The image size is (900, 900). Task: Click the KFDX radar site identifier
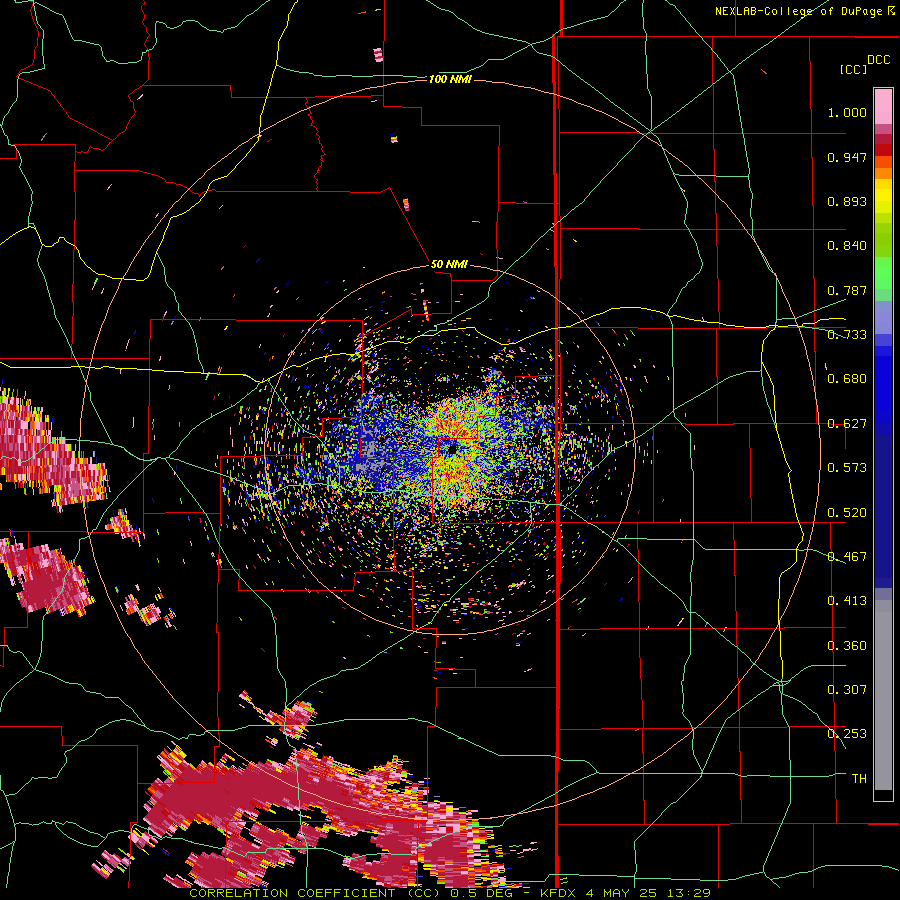[x=560, y=893]
